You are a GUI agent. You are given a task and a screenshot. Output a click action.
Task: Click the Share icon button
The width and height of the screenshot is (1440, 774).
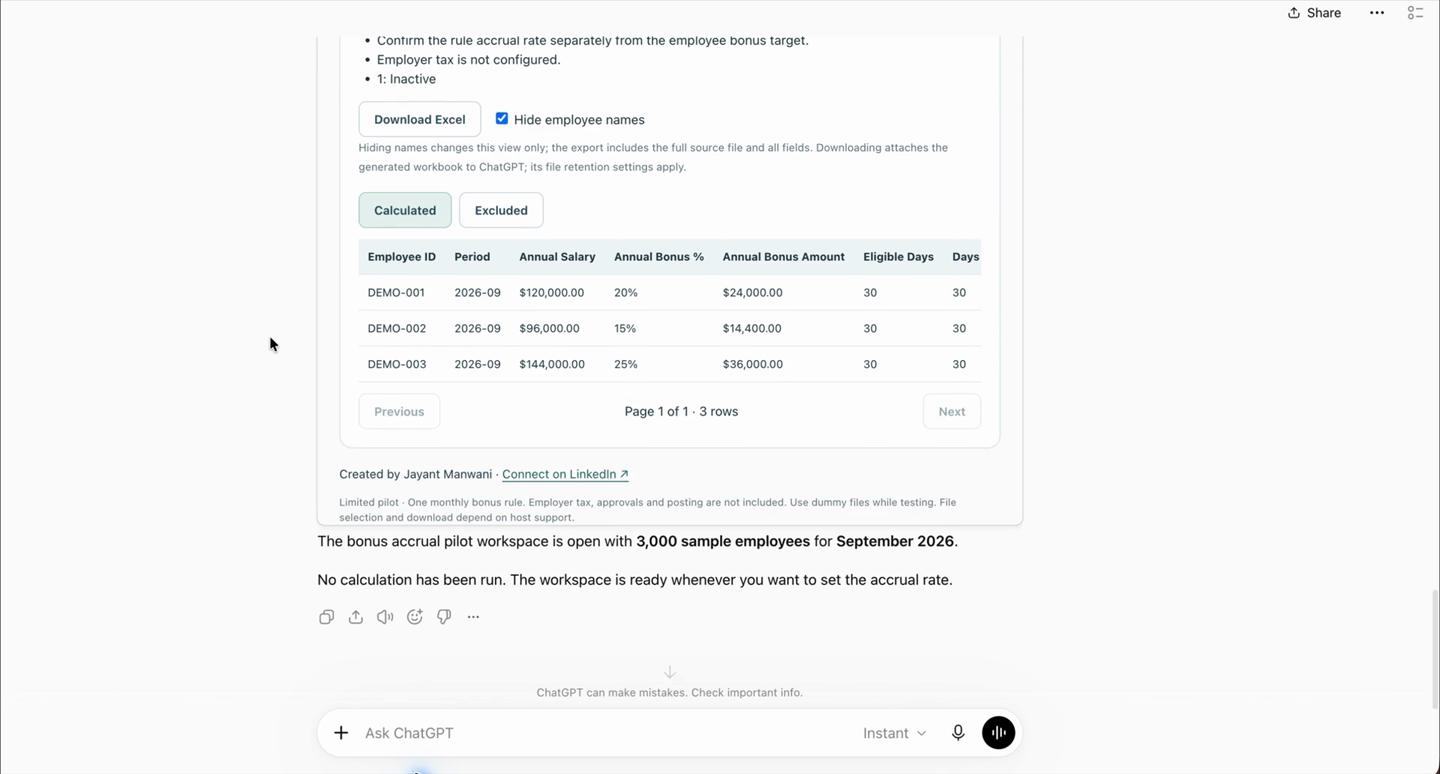pos(1314,13)
